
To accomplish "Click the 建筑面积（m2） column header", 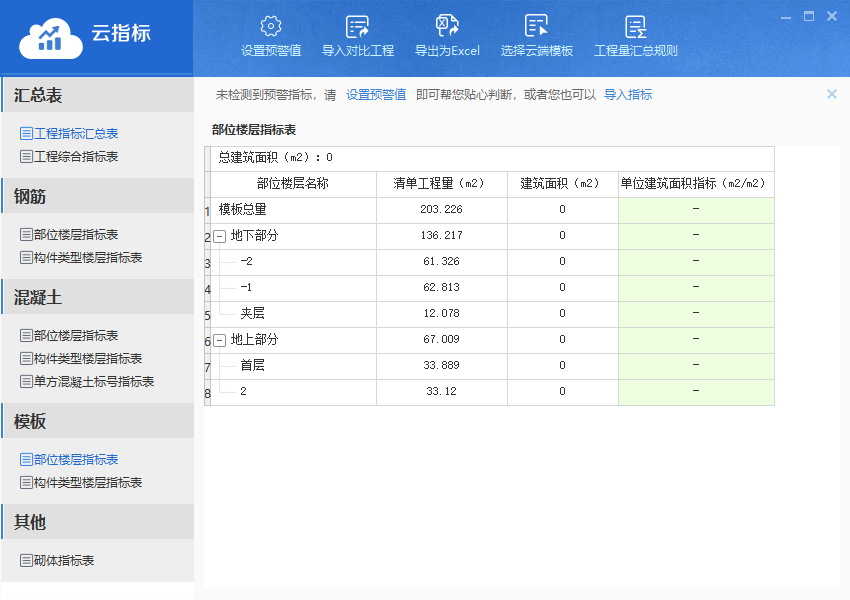I will (562, 184).
